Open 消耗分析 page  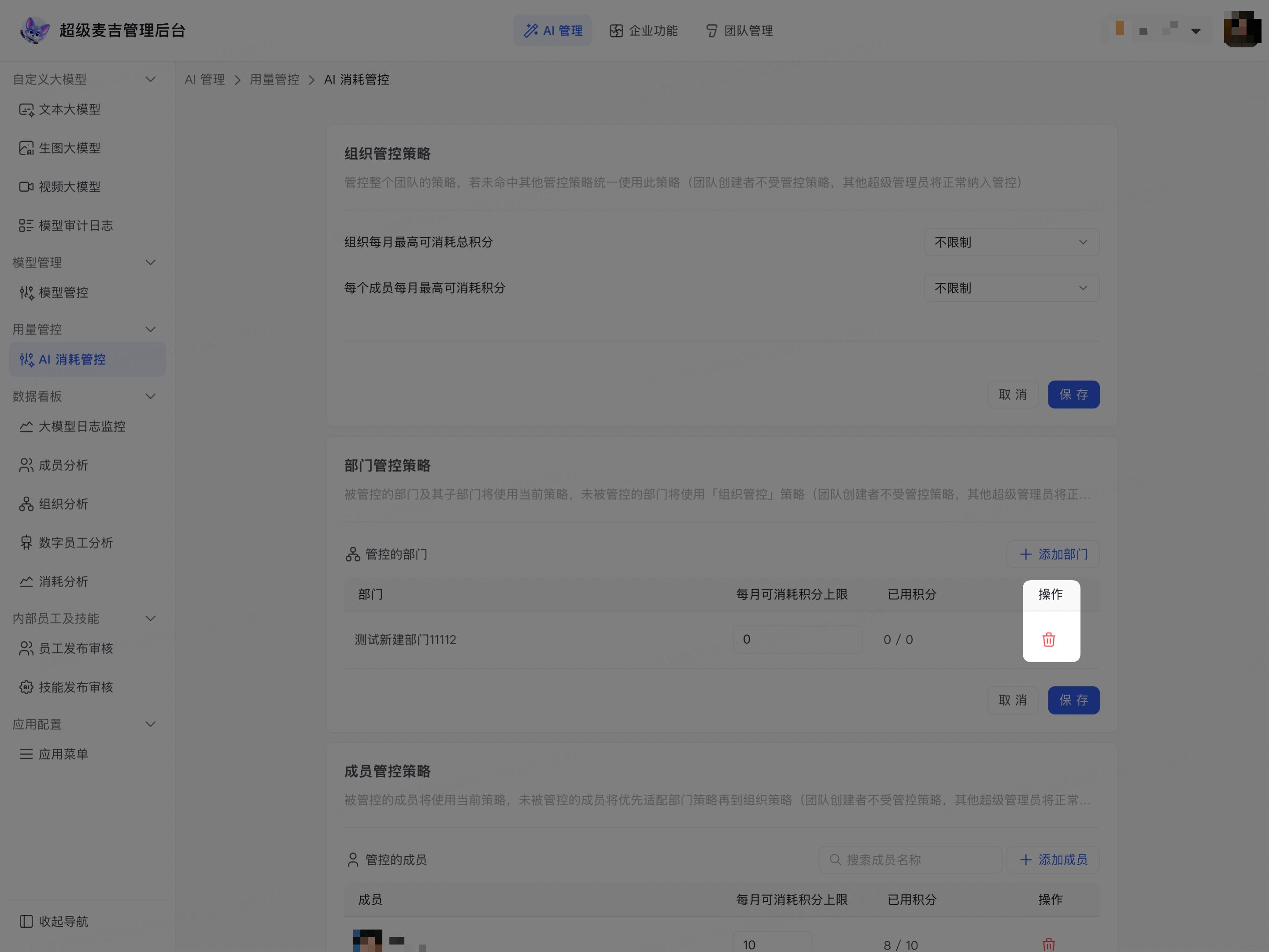coord(87,582)
